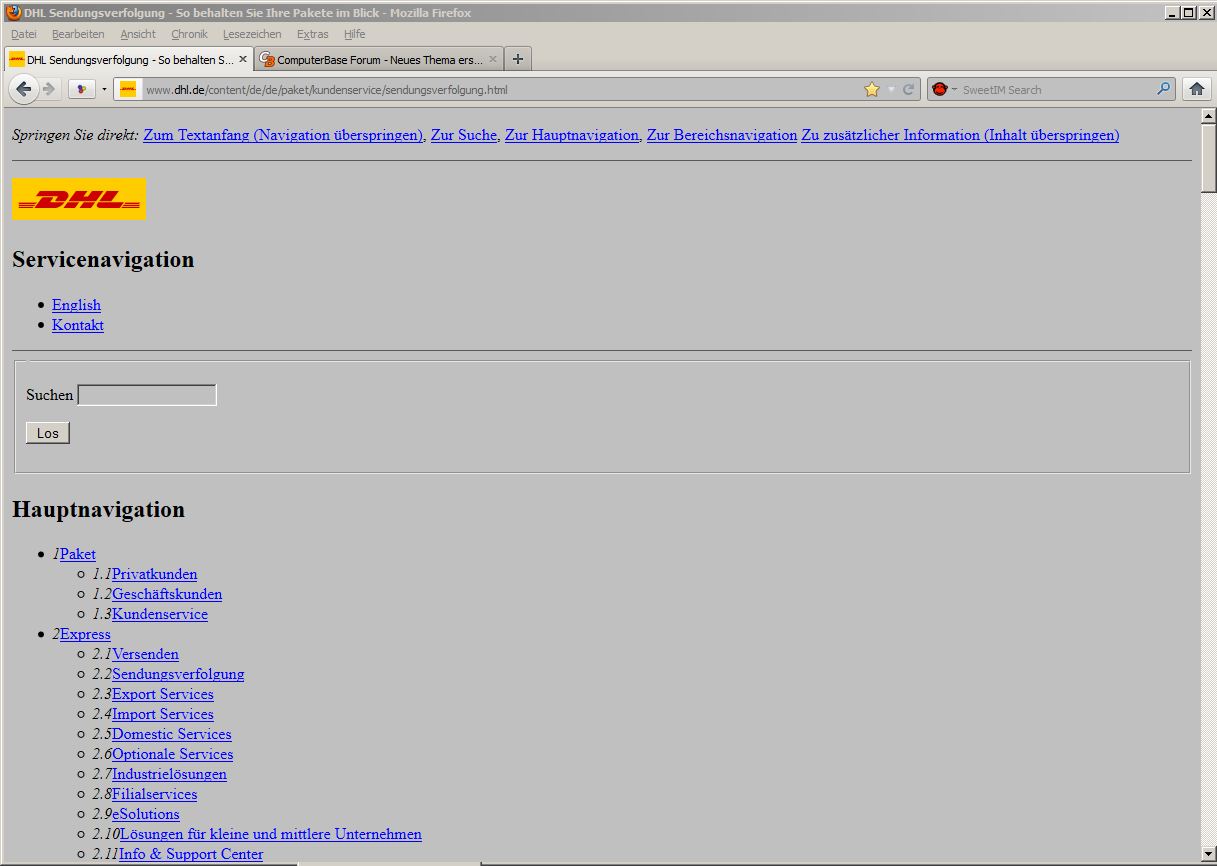Screen dimensions: 1217x866
Task: Click the Los button
Action: pyautogui.click(x=48, y=433)
